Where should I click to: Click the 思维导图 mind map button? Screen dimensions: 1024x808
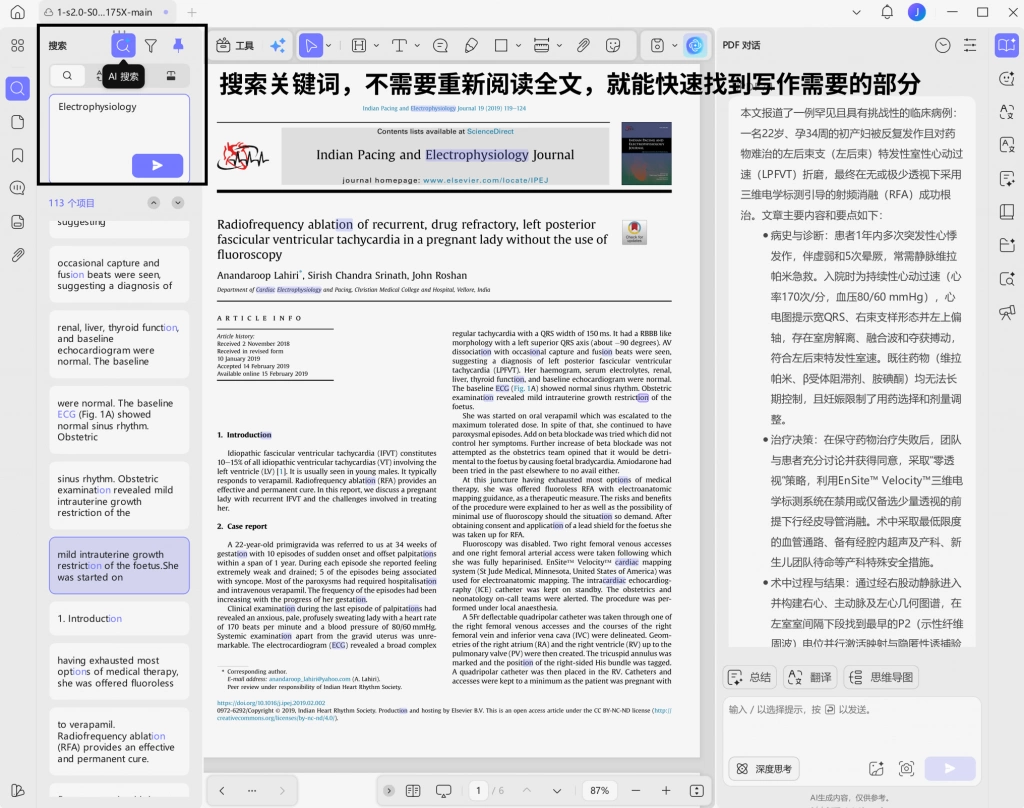pos(882,677)
